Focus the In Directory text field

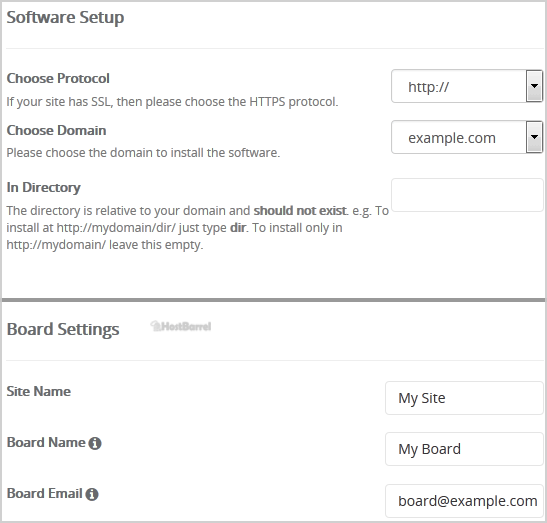(467, 195)
